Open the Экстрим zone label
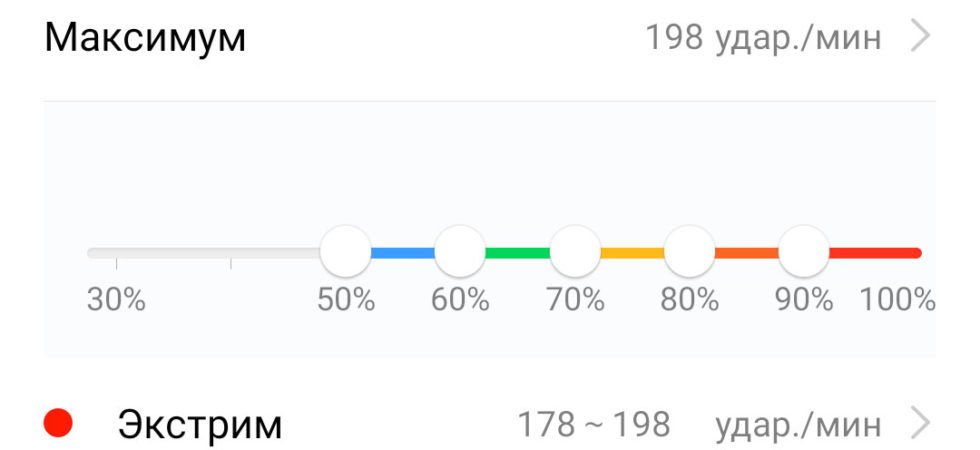Screen dimensions: 980x450 (200, 424)
